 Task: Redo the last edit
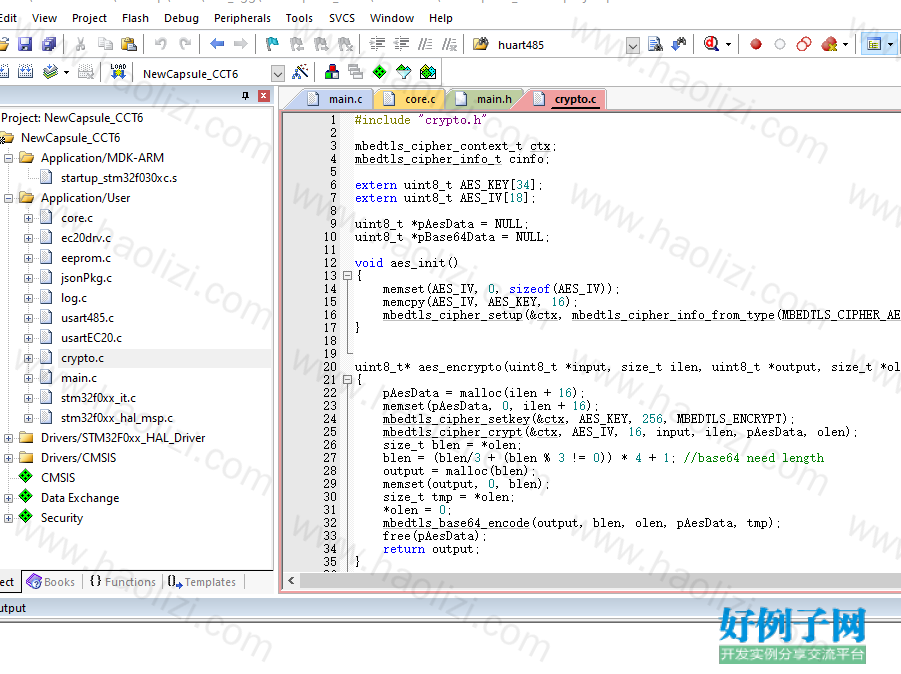(185, 44)
